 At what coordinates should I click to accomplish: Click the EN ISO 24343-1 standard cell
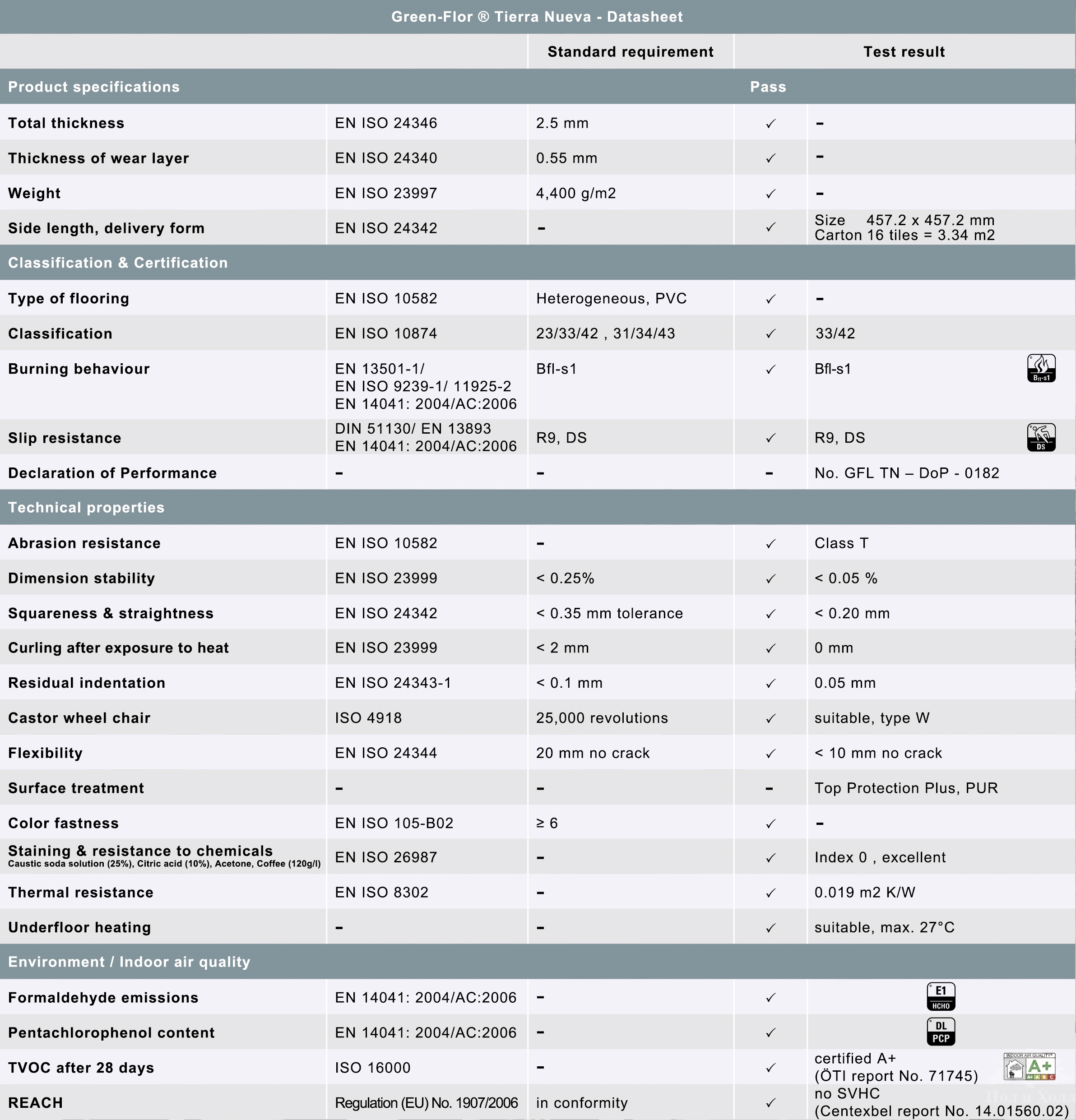[393, 683]
